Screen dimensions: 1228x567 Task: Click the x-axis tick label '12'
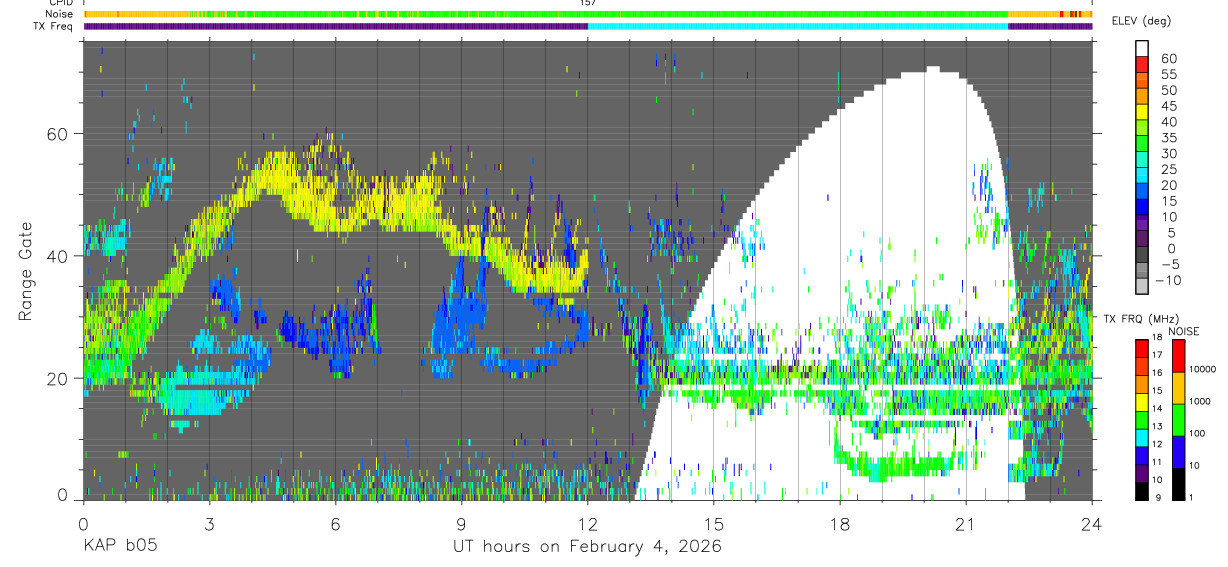point(588,524)
